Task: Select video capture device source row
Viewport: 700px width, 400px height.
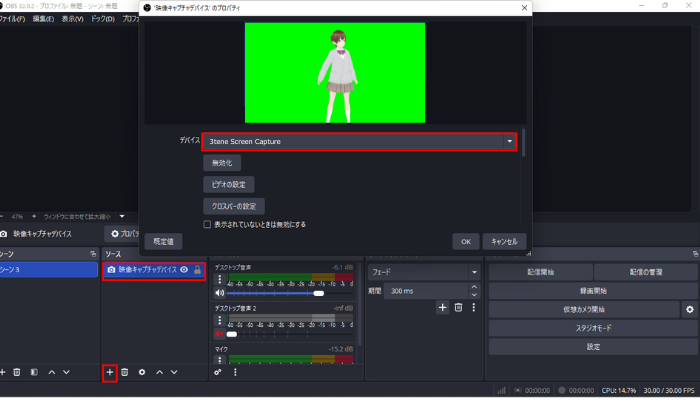Action: click(154, 270)
